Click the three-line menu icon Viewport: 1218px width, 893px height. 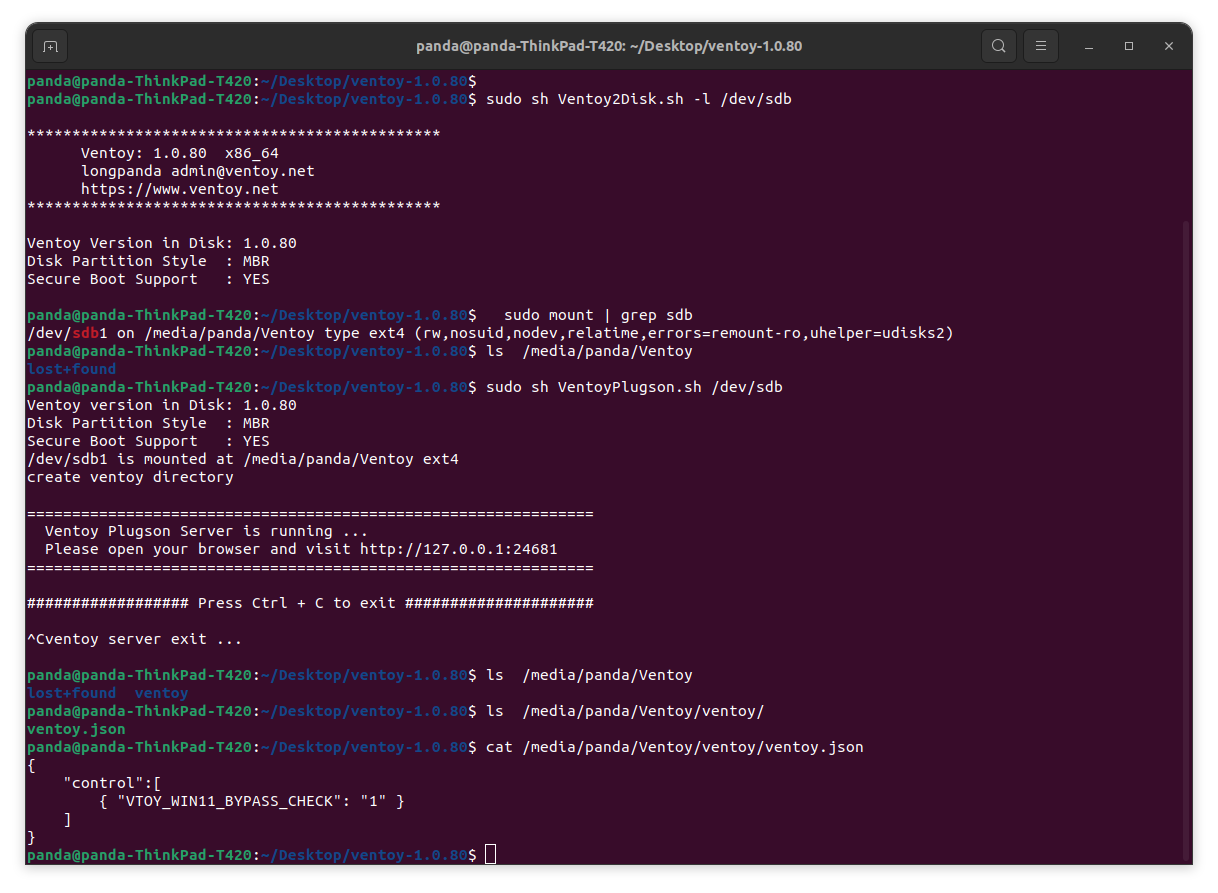(1040, 45)
